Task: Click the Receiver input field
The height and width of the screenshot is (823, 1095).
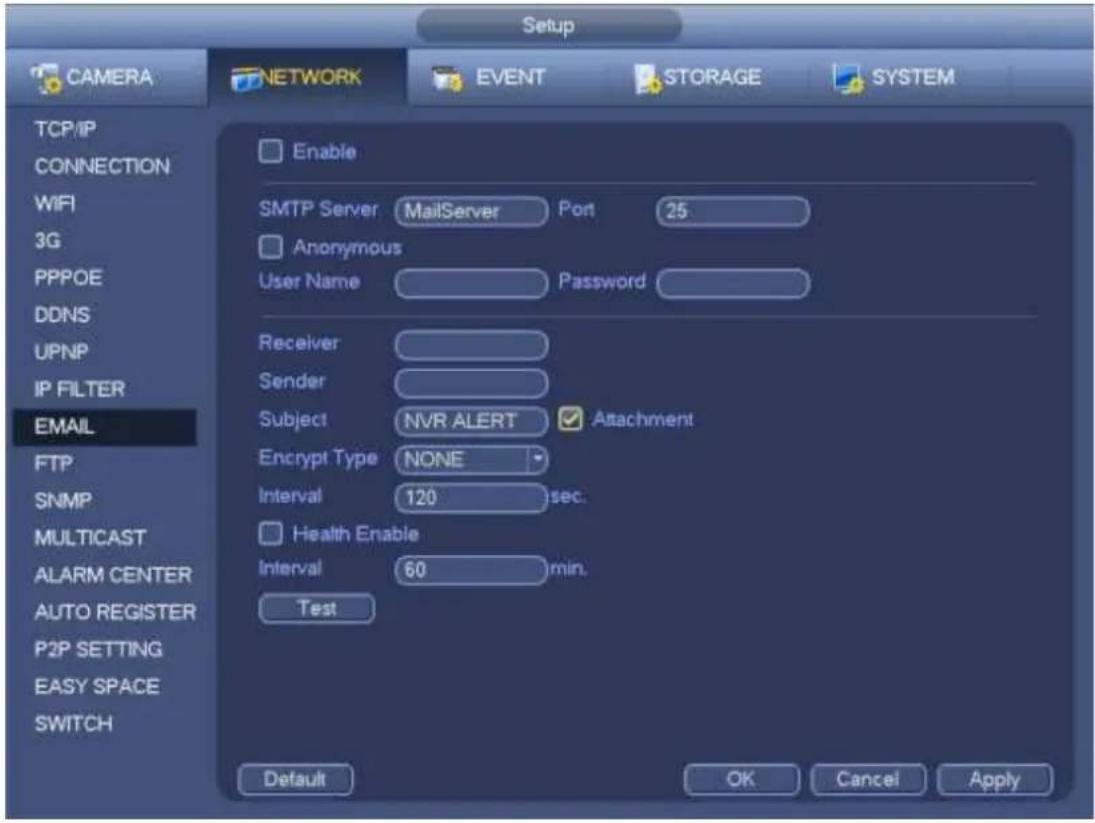Action: tap(471, 345)
